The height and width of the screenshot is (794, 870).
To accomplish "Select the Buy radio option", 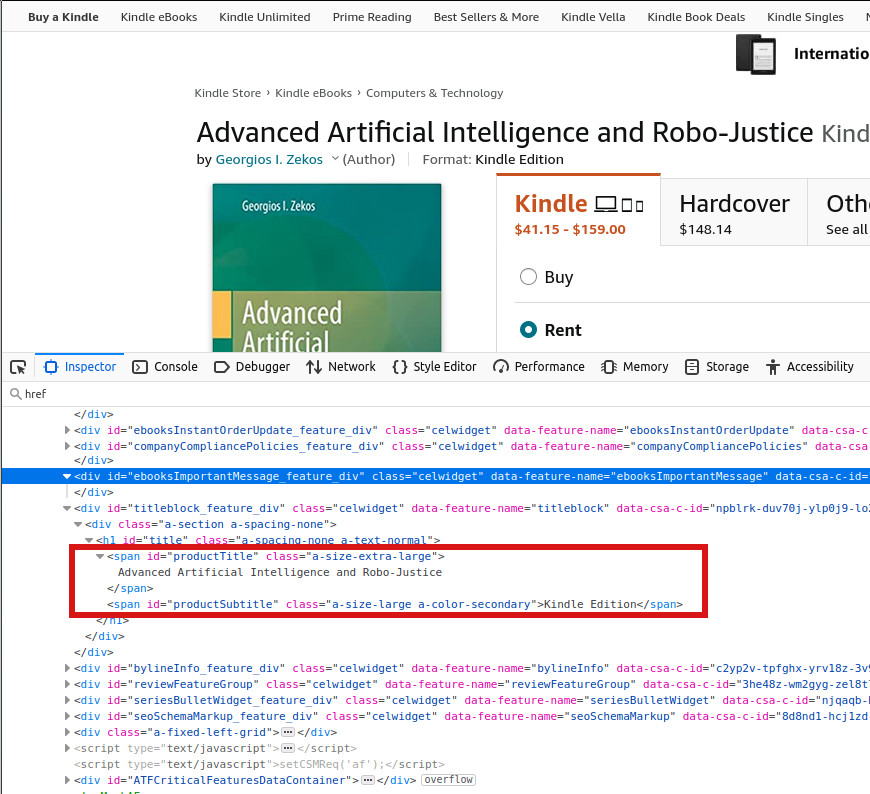I will point(528,277).
